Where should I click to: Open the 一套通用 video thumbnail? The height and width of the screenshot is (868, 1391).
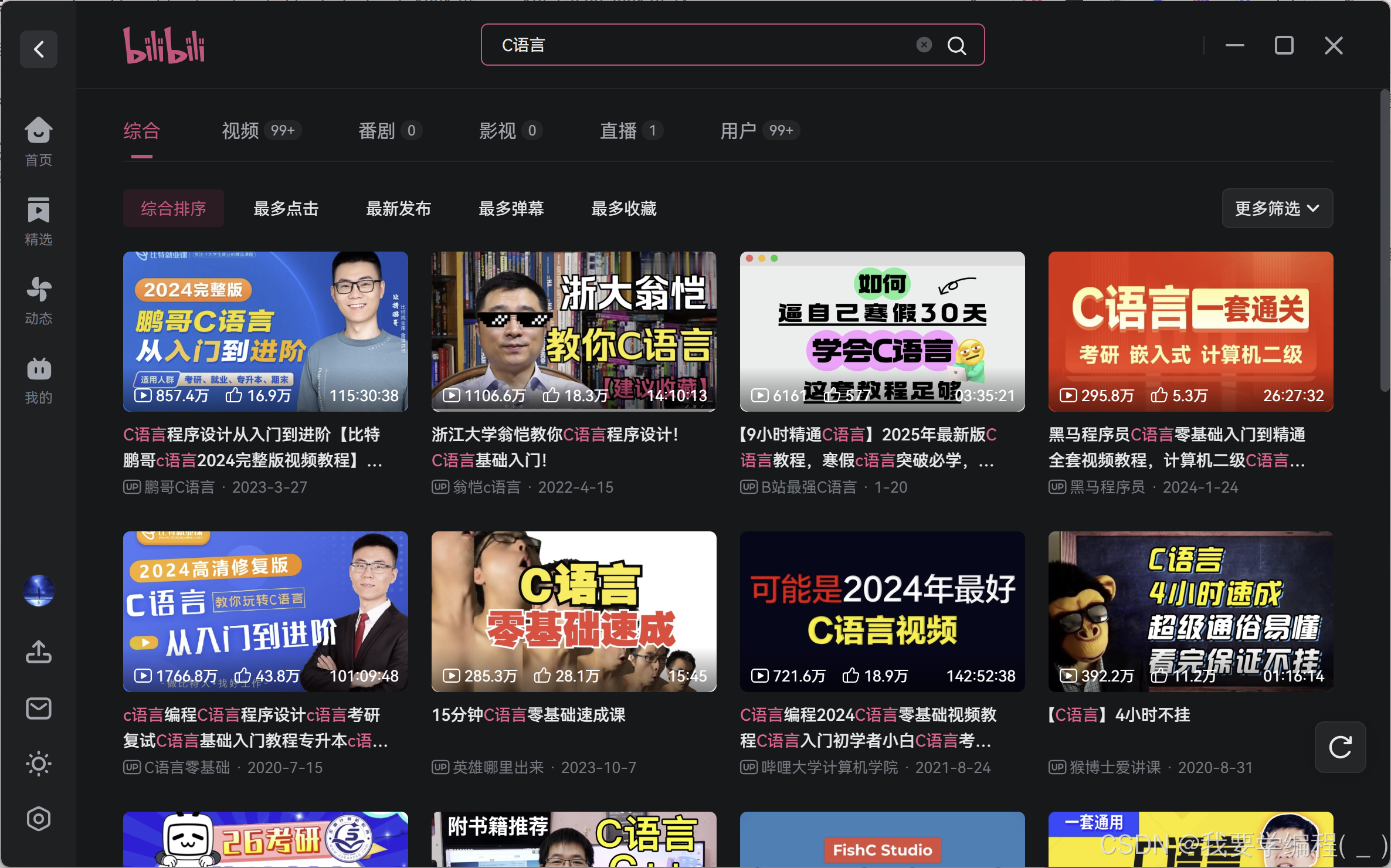[1191, 839]
